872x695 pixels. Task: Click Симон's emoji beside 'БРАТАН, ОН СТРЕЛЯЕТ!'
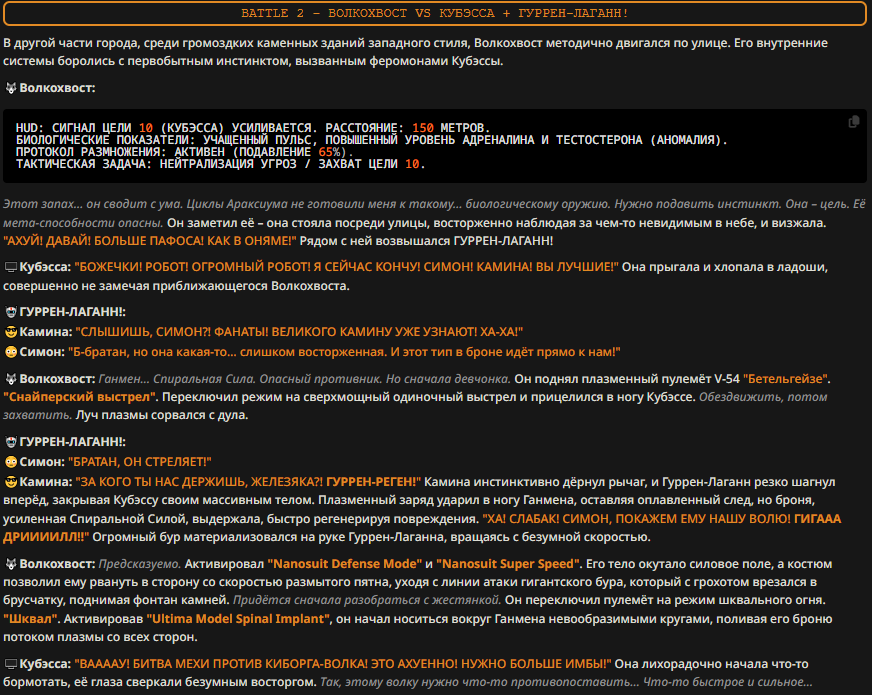pos(11,462)
